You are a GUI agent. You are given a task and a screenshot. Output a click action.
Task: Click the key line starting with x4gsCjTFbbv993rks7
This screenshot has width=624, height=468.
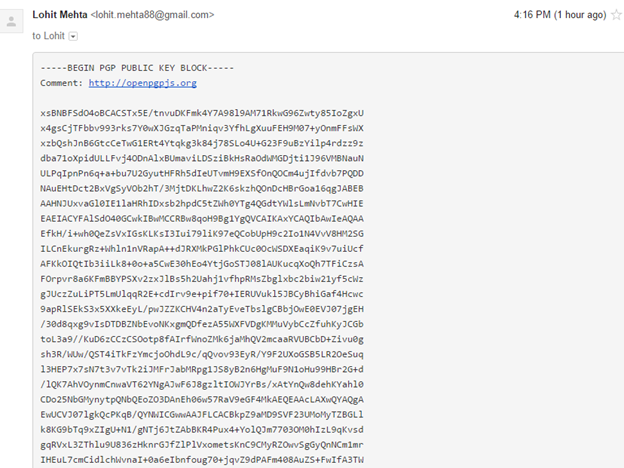pyautogui.click(x=203, y=128)
